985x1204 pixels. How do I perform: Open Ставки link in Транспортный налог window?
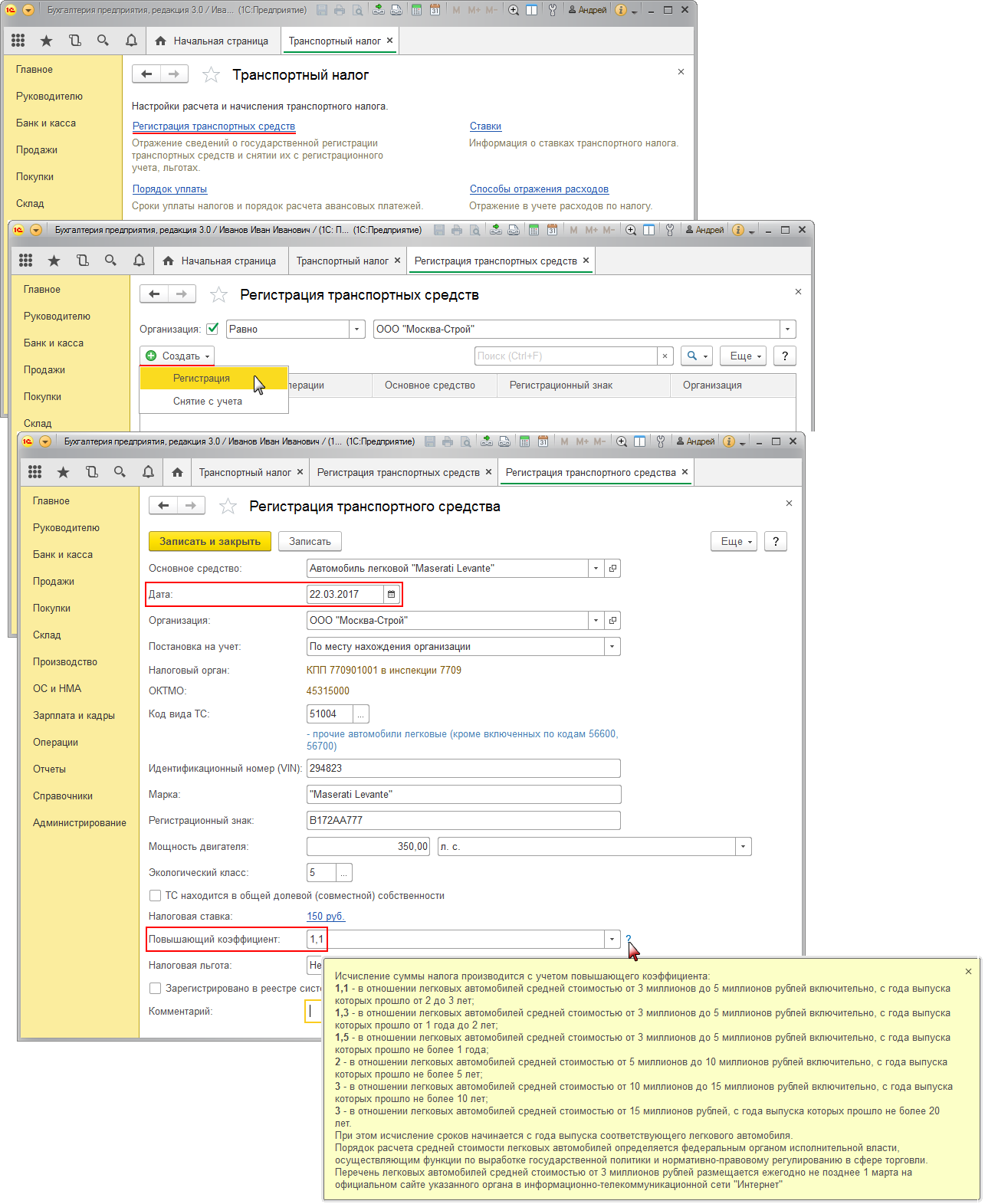(x=485, y=126)
